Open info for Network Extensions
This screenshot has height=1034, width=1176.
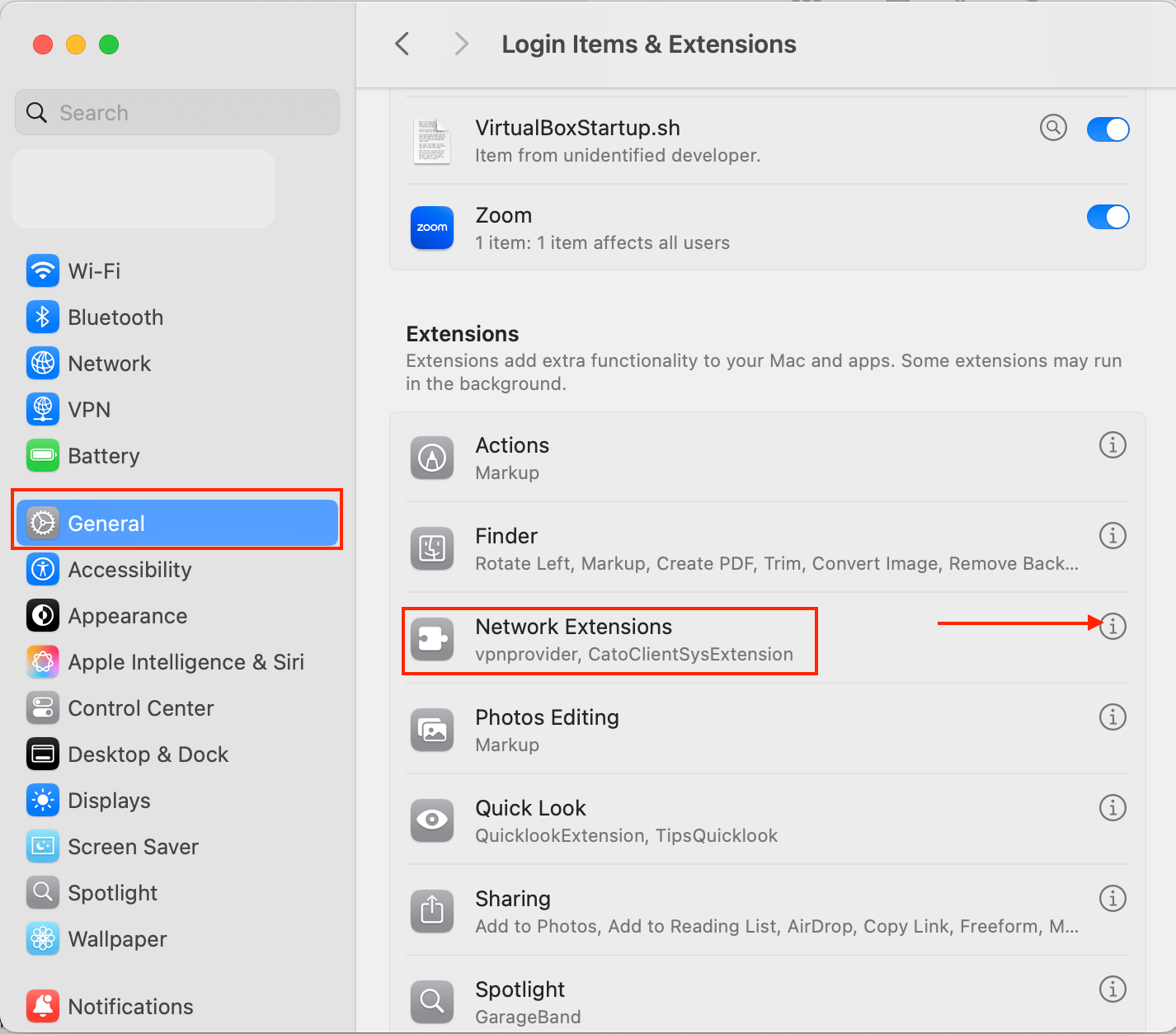click(1112, 627)
